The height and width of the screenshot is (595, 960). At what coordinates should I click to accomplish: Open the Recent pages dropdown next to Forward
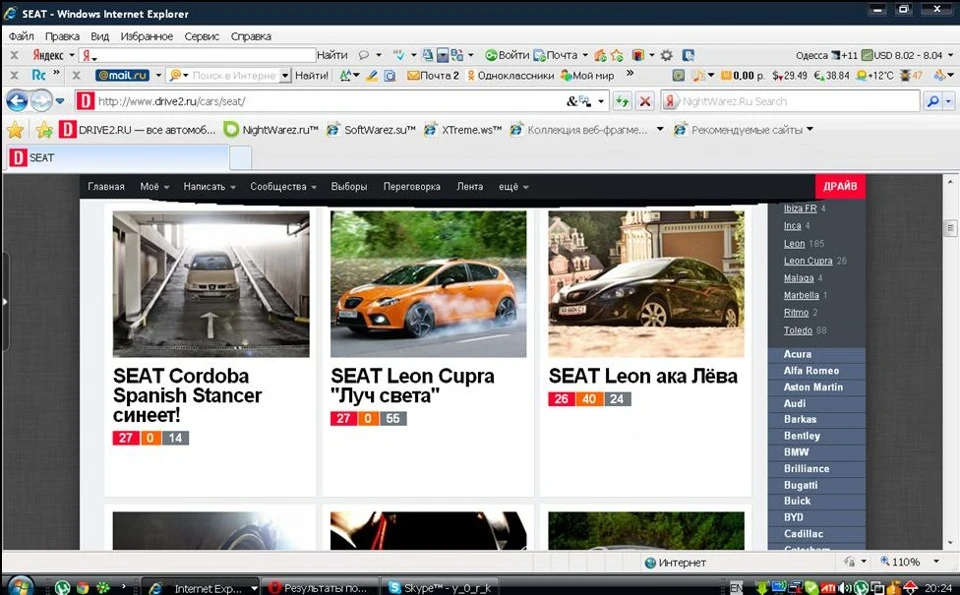(59, 101)
